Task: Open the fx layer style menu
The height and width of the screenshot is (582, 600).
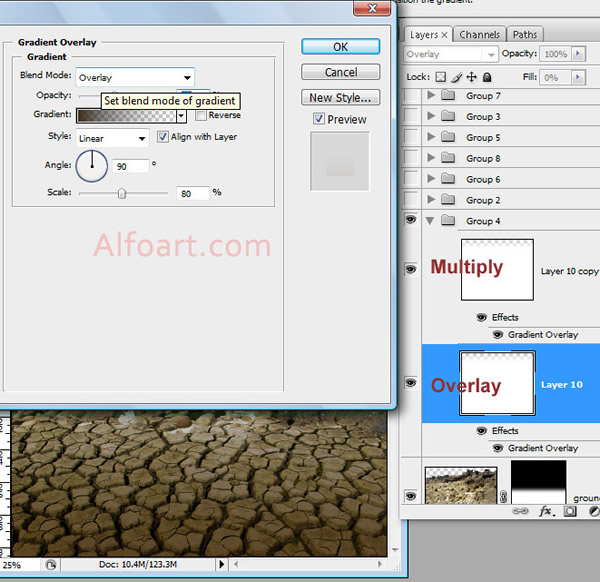Action: pyautogui.click(x=546, y=511)
